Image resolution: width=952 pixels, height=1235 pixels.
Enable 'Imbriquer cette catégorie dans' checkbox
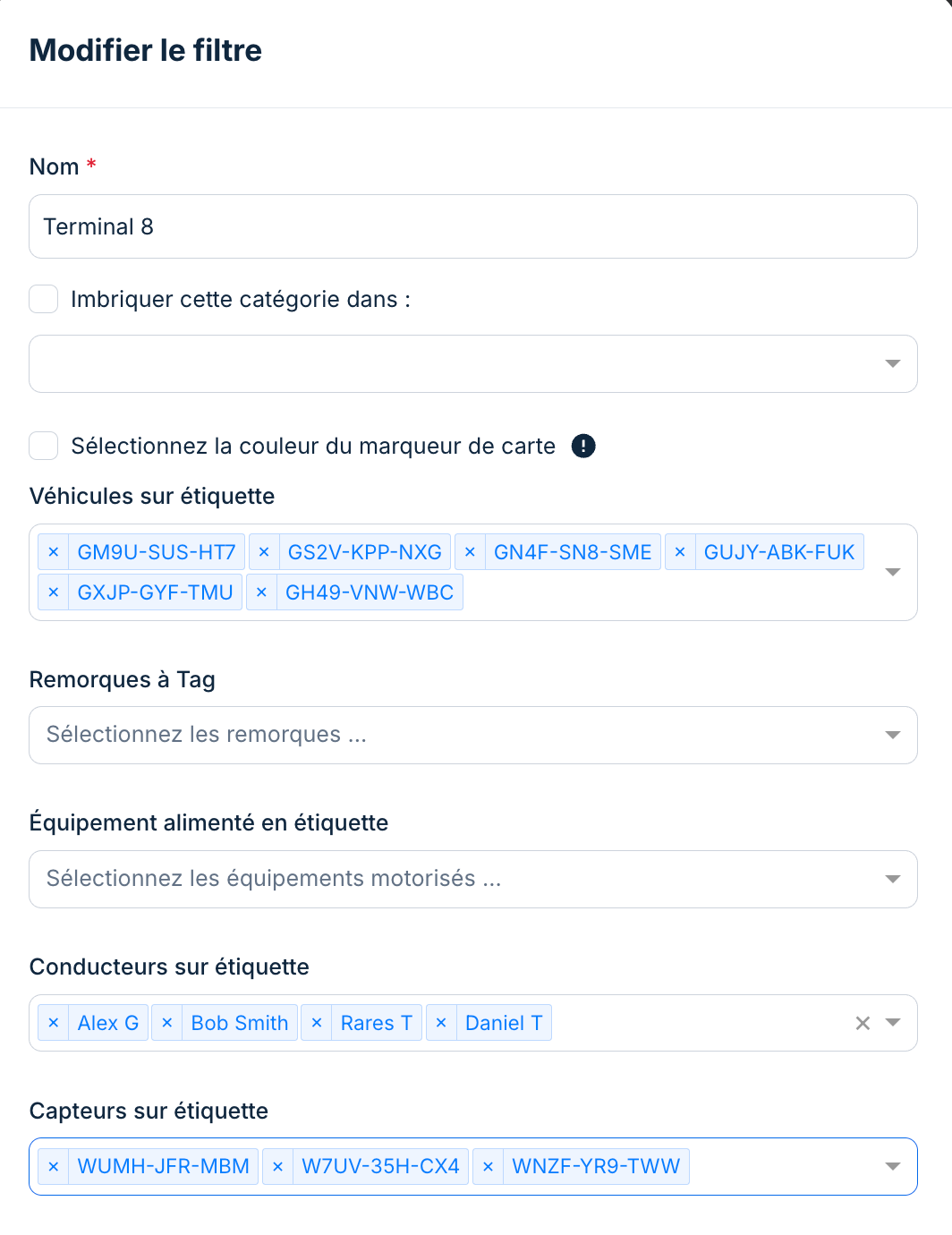pyautogui.click(x=44, y=299)
